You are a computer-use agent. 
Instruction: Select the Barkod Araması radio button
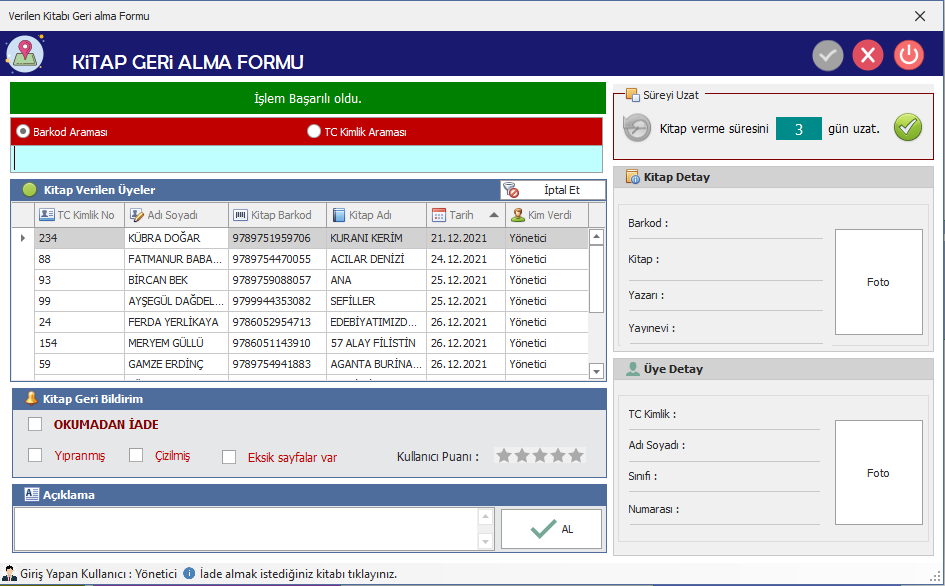click(23, 131)
